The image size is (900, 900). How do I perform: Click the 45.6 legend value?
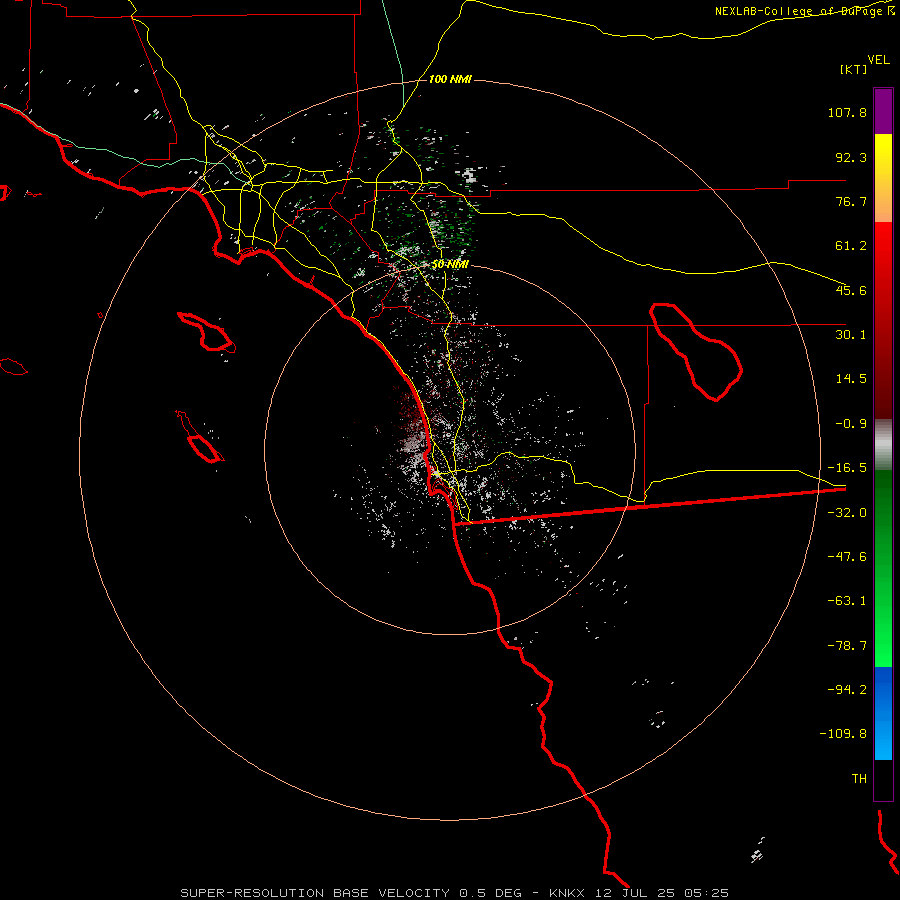[851, 290]
